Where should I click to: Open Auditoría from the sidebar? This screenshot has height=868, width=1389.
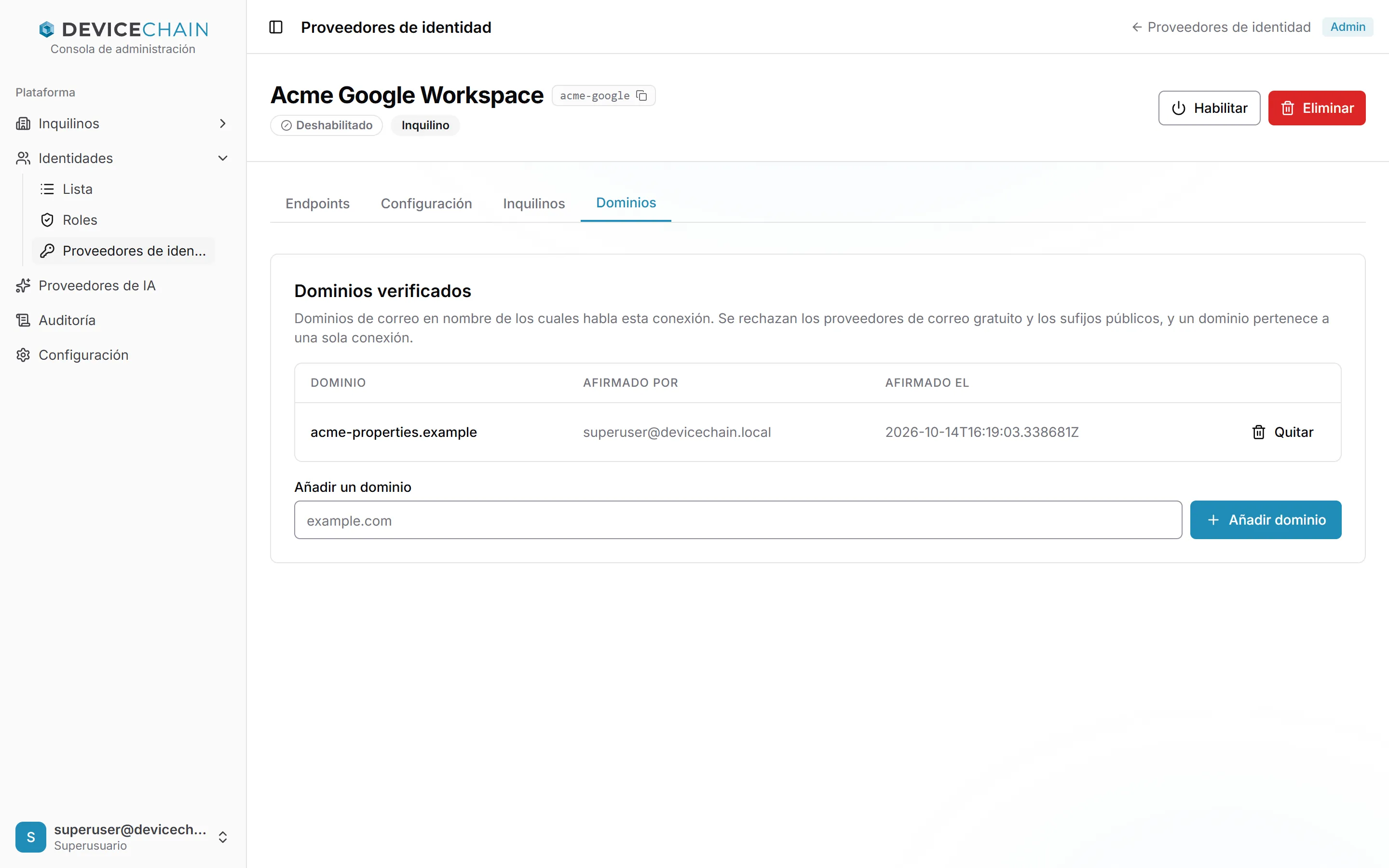pos(67,320)
